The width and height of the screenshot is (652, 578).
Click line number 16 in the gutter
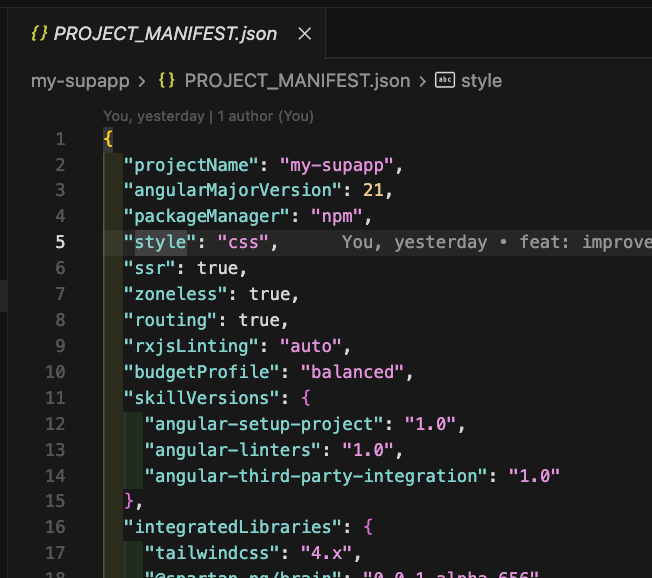[55, 527]
